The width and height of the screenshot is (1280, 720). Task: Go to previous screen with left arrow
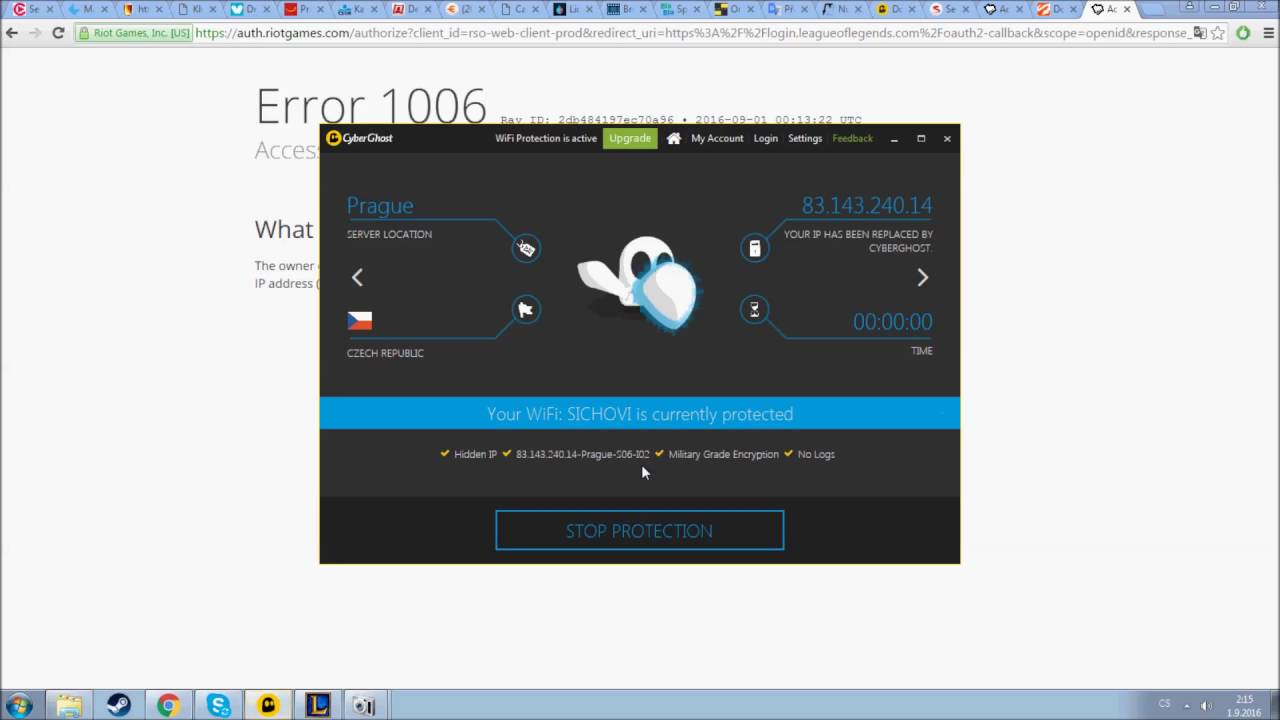tap(357, 277)
